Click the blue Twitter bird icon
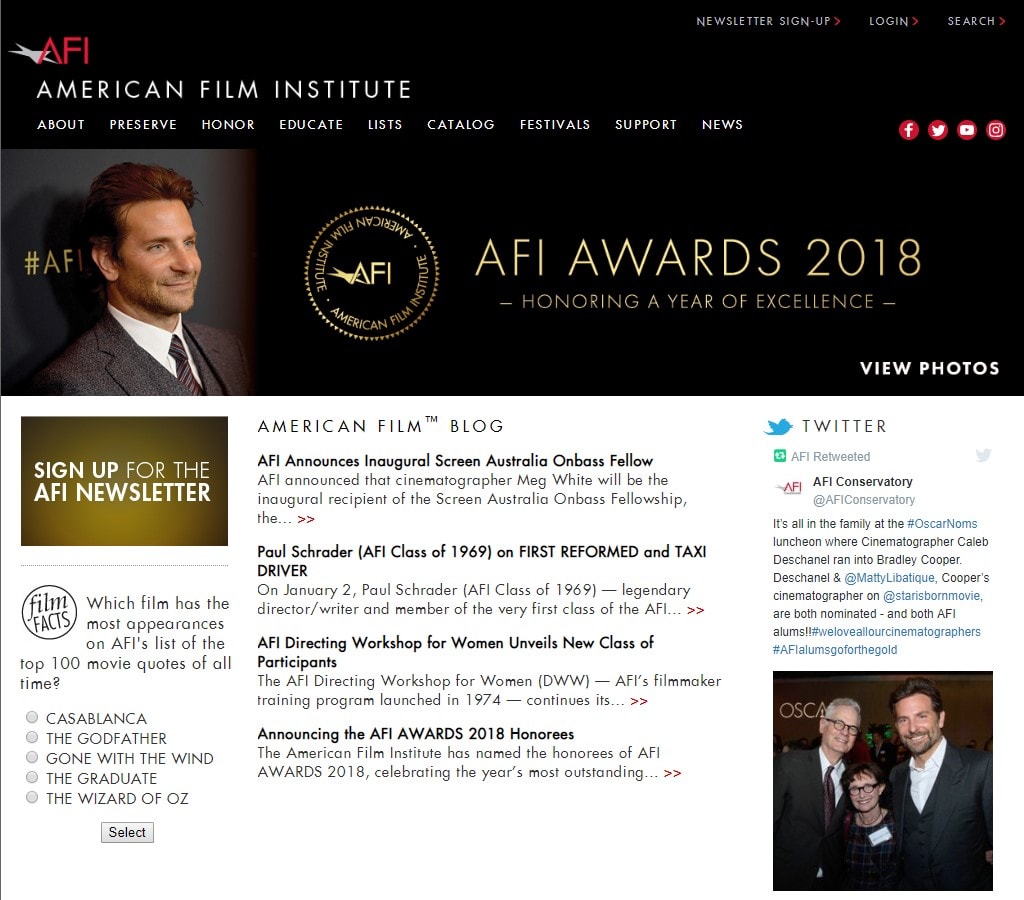1024x900 pixels. [x=778, y=427]
